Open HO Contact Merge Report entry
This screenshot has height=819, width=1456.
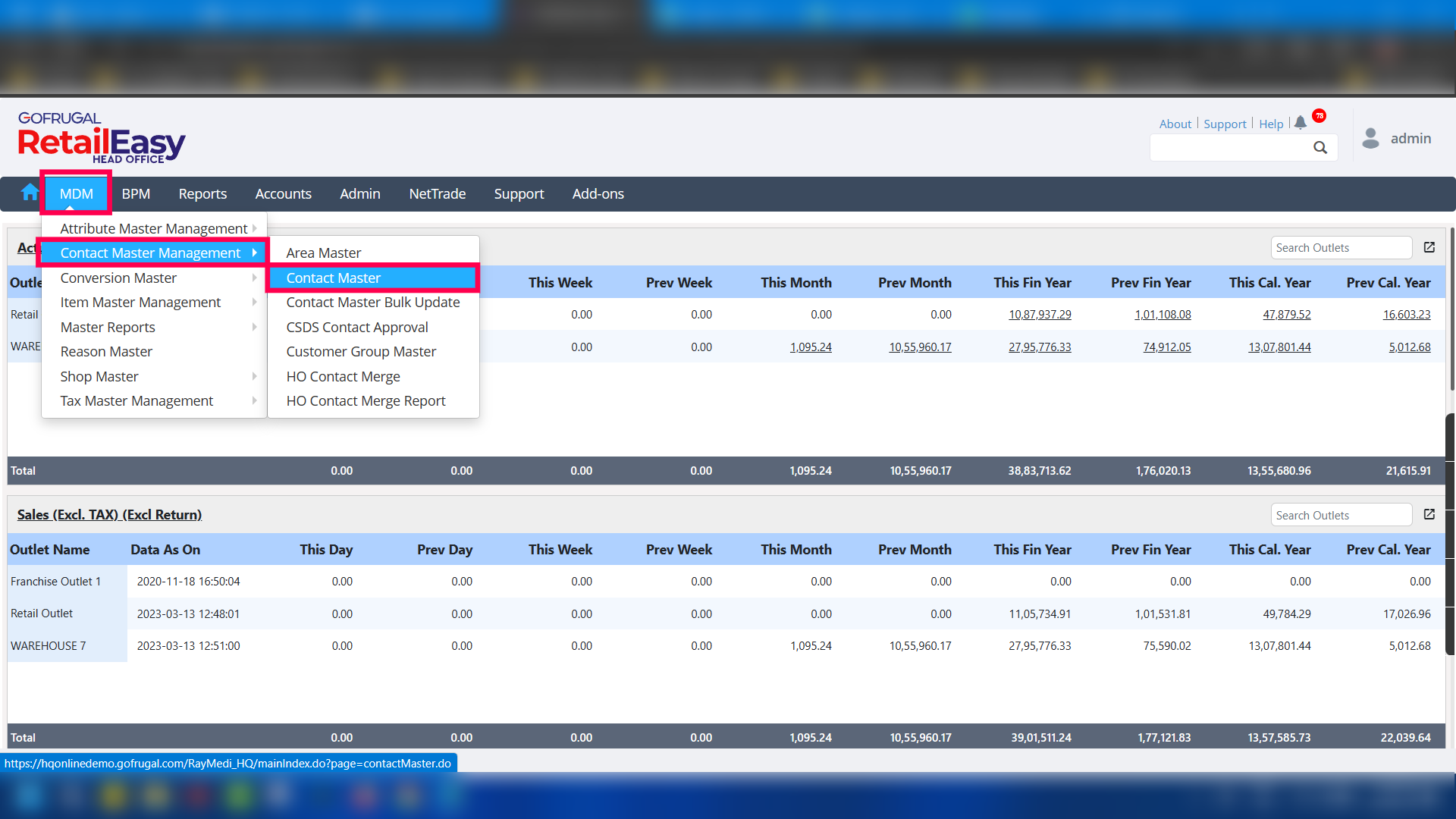point(366,401)
